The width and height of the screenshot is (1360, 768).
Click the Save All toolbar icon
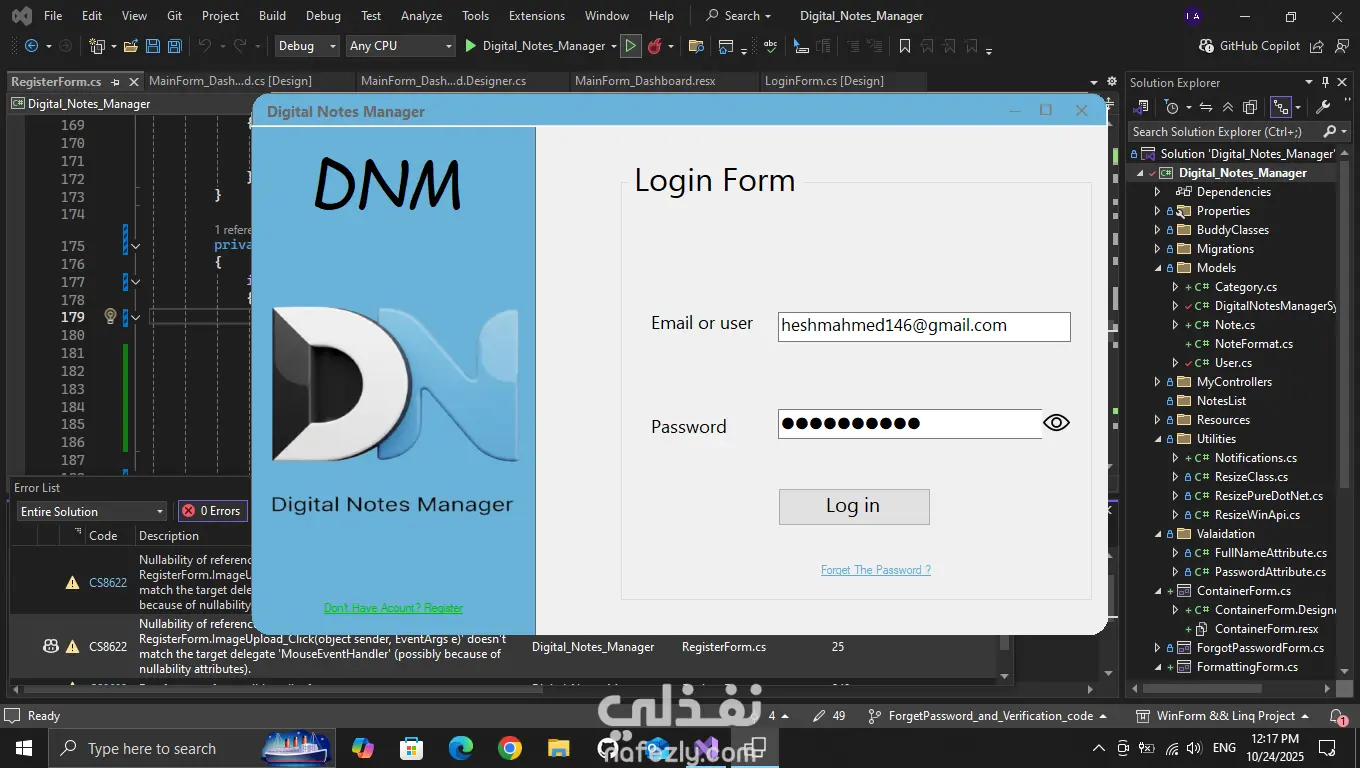pos(175,46)
